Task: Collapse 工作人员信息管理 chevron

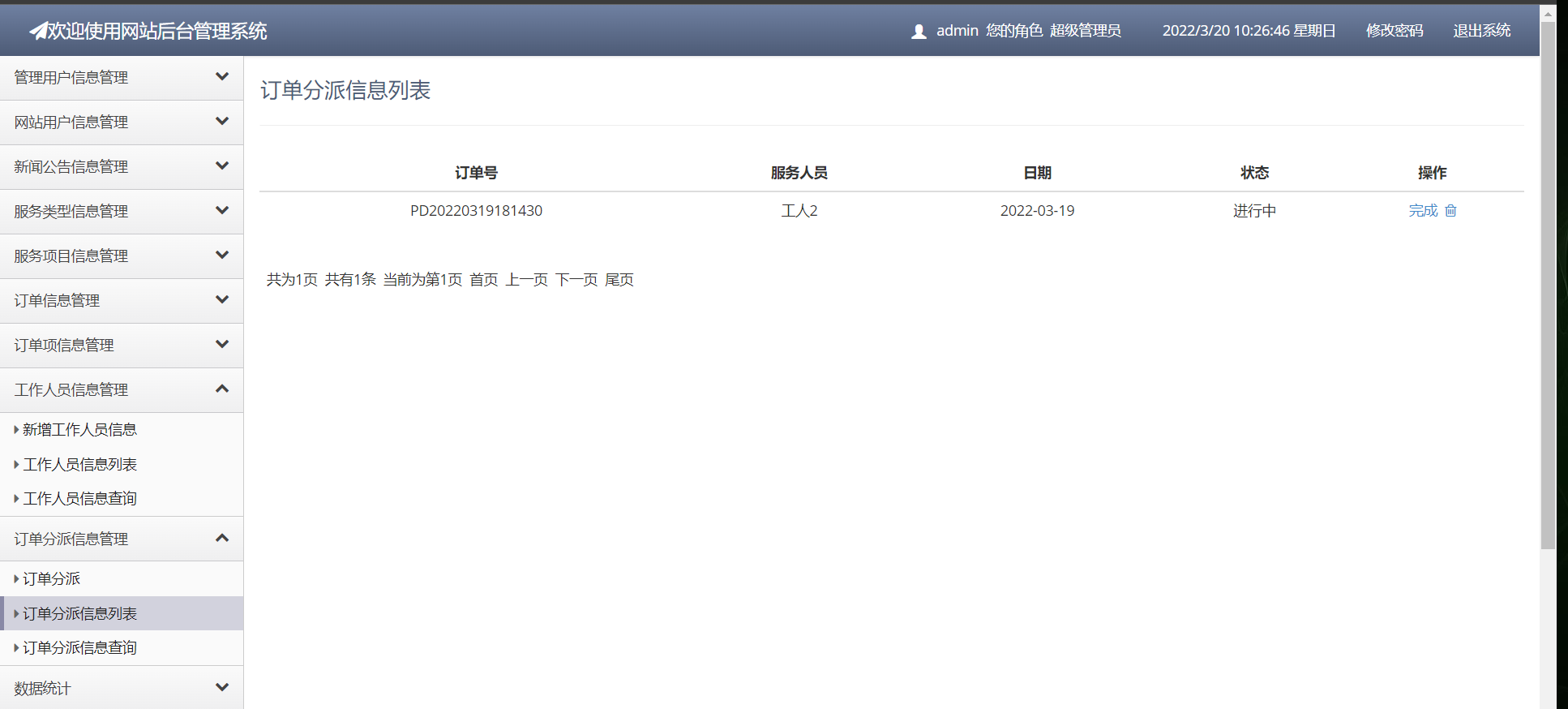Action: [222, 389]
